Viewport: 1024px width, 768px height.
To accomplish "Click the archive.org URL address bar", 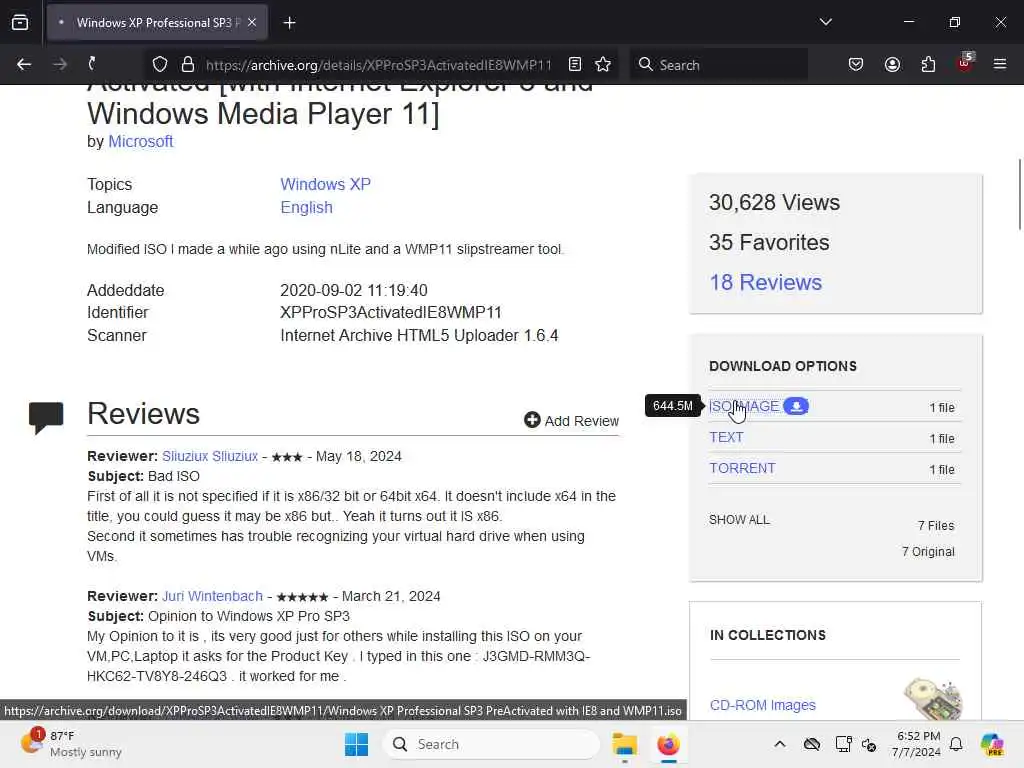I will [379, 65].
